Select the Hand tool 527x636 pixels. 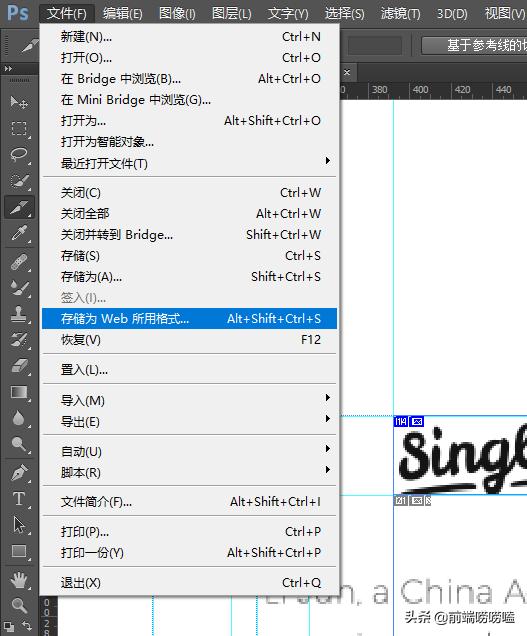(19, 580)
